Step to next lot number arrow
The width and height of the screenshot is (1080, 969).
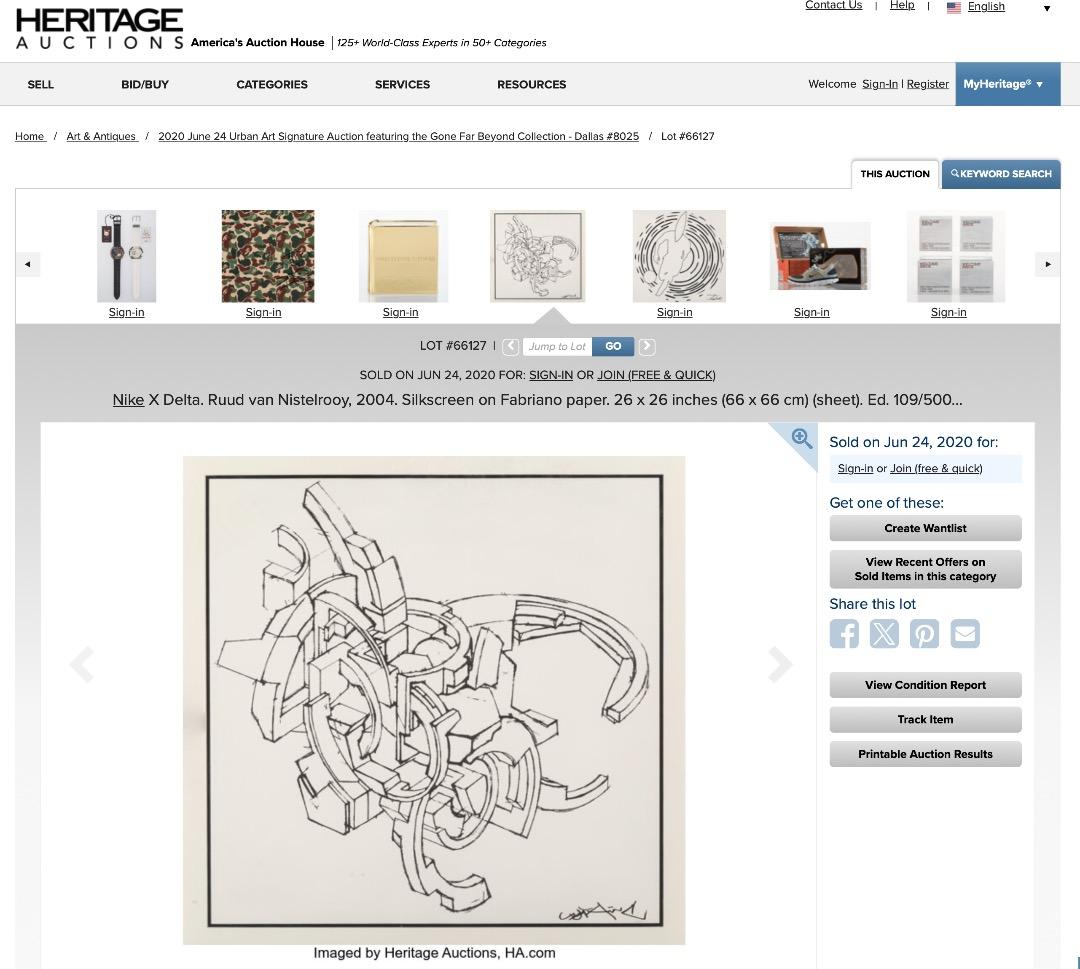[x=647, y=346]
